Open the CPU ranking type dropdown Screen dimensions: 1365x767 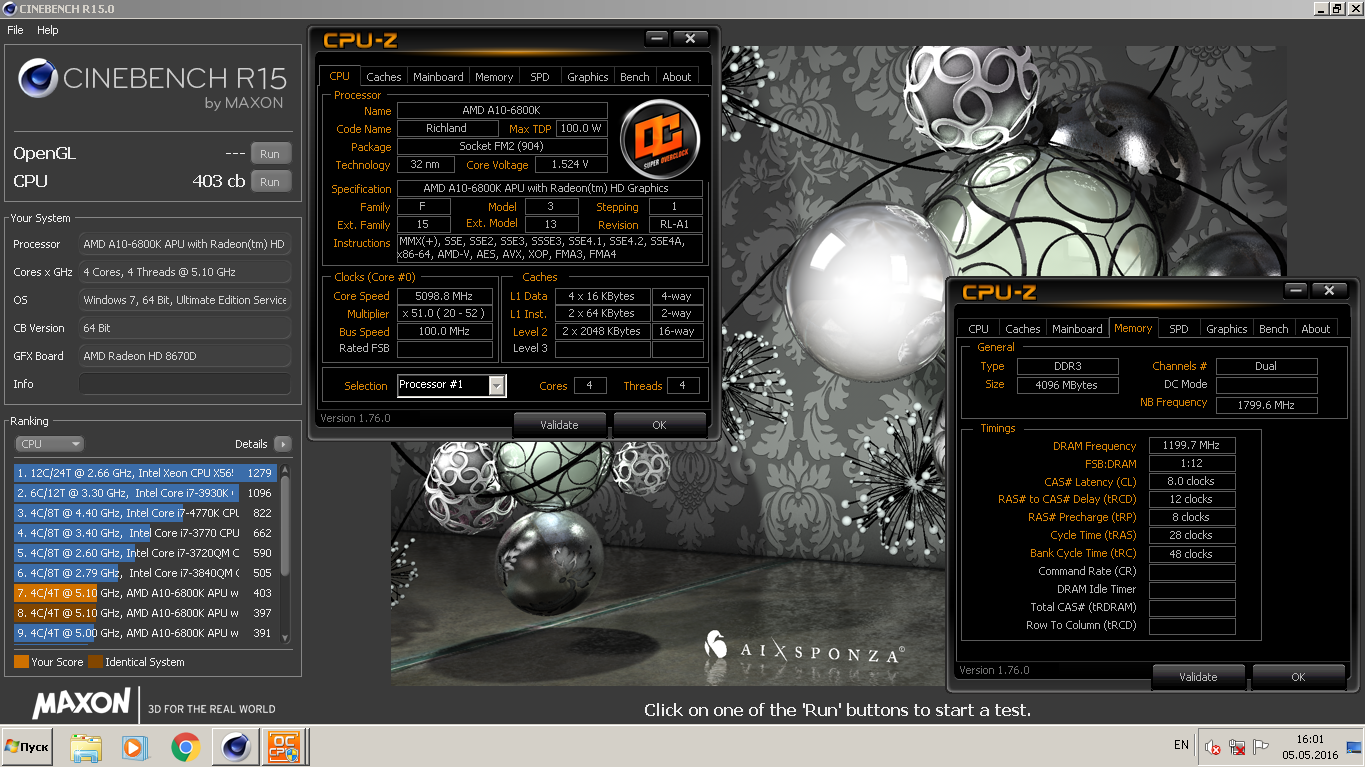point(49,444)
